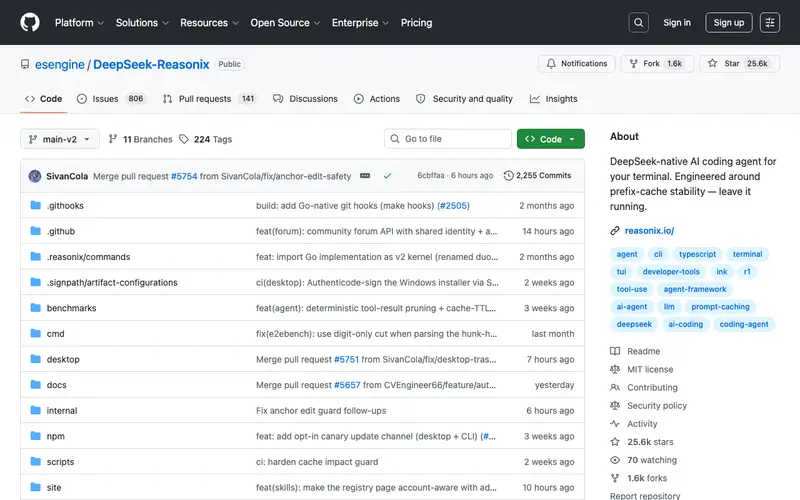This screenshot has width=800, height=500.
Task: Click the 11 Branches link
Action: pos(140,139)
